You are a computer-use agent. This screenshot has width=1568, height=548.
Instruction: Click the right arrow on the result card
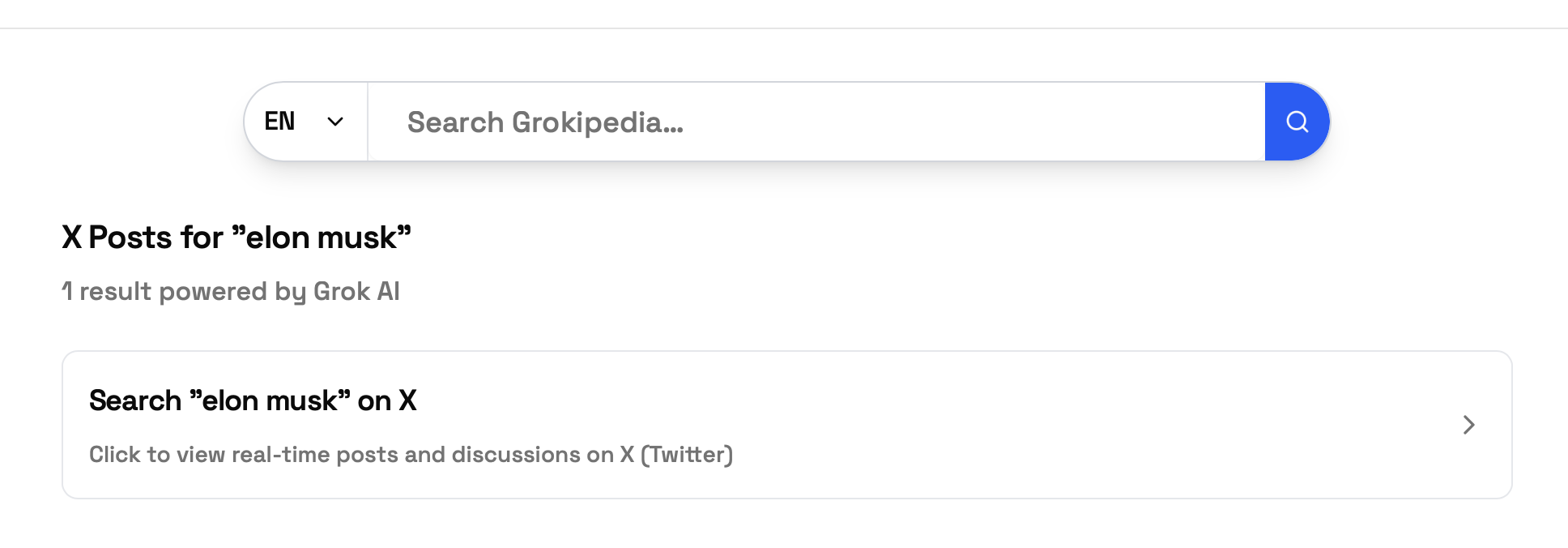(x=1468, y=425)
